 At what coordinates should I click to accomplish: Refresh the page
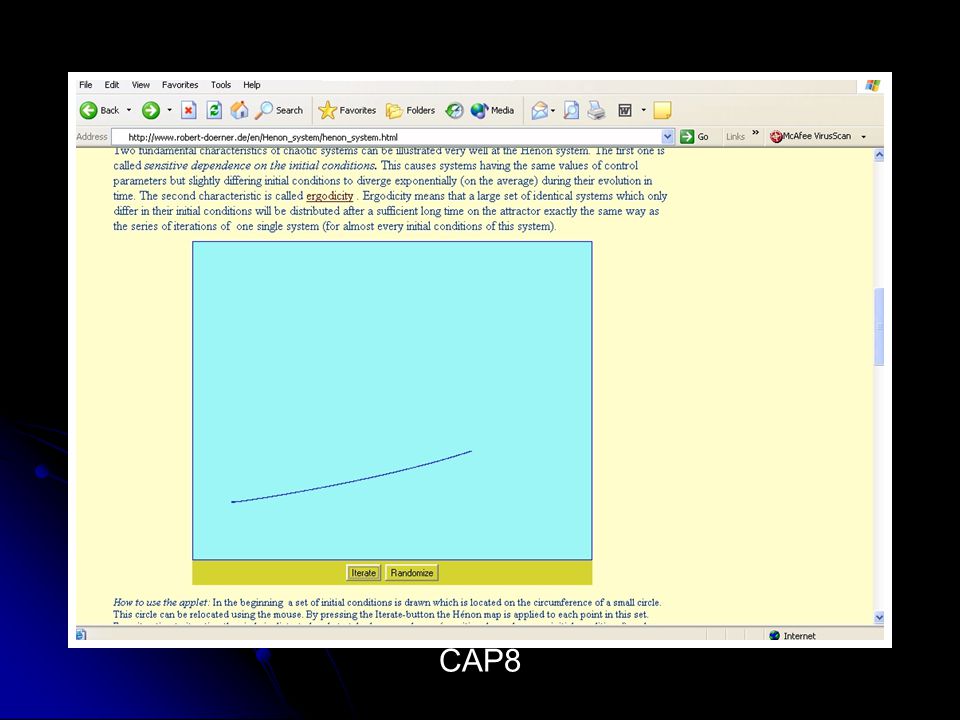pos(214,110)
